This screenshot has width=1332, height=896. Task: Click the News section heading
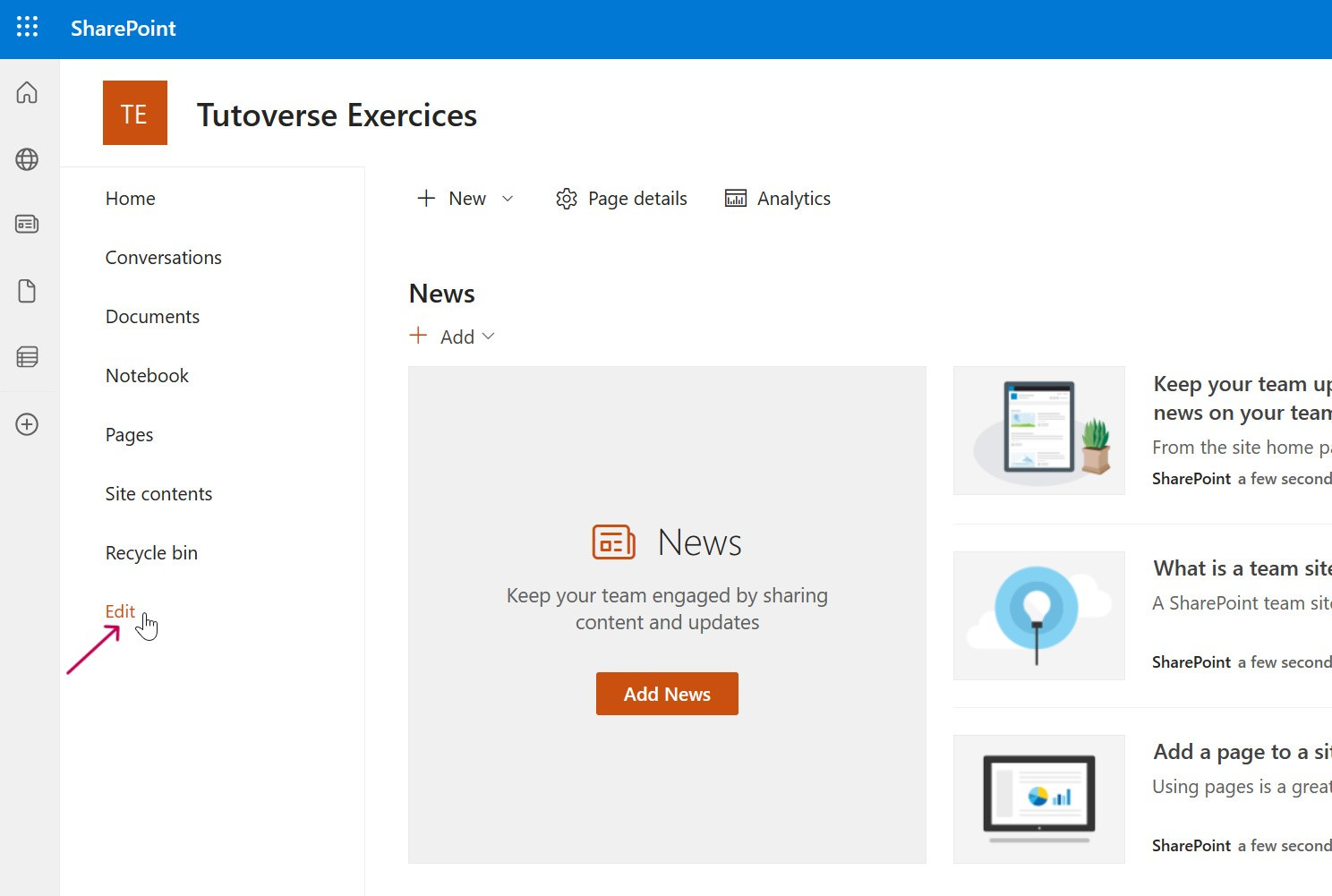click(x=442, y=294)
